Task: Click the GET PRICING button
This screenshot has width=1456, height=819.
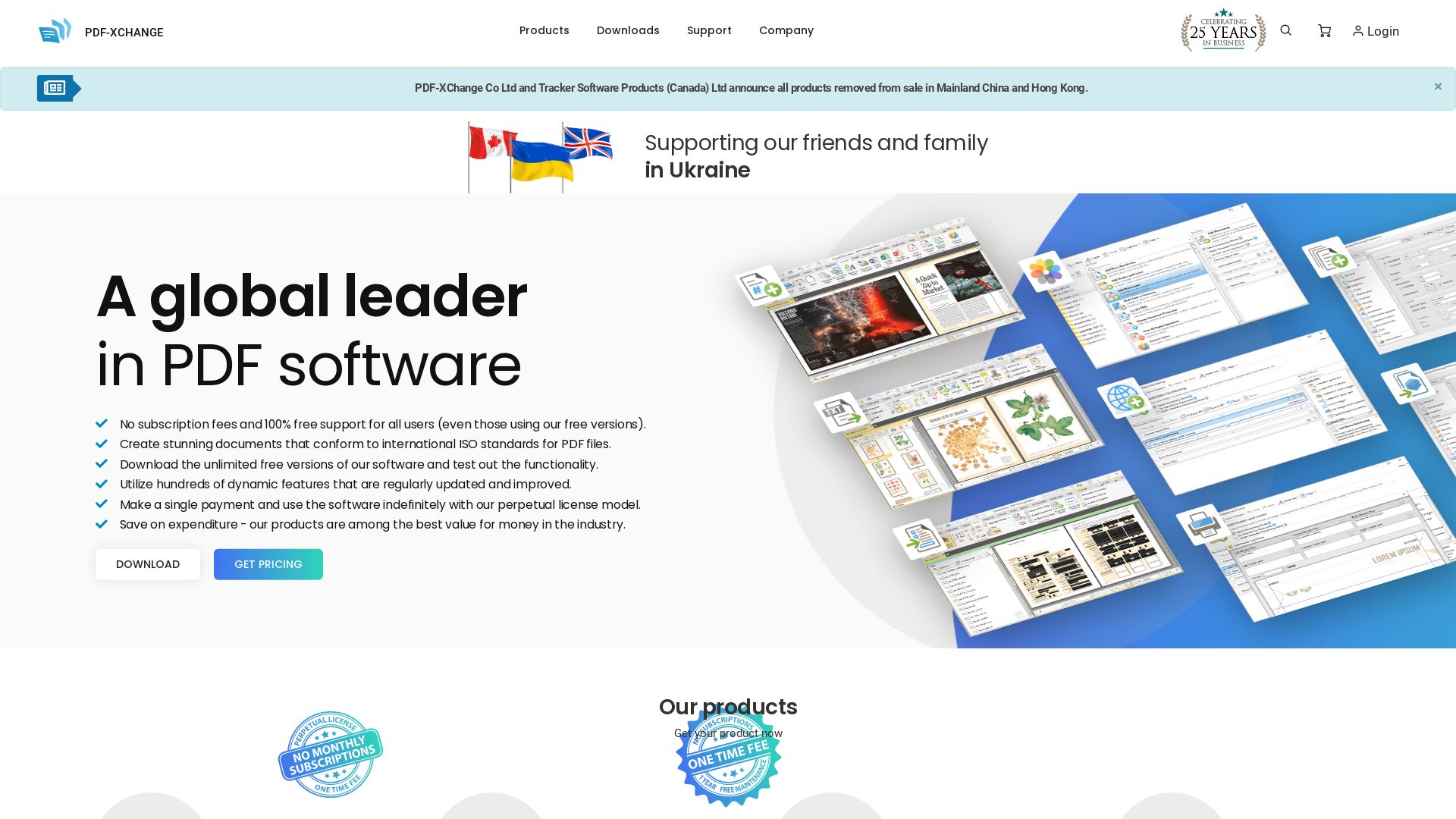Action: [268, 564]
